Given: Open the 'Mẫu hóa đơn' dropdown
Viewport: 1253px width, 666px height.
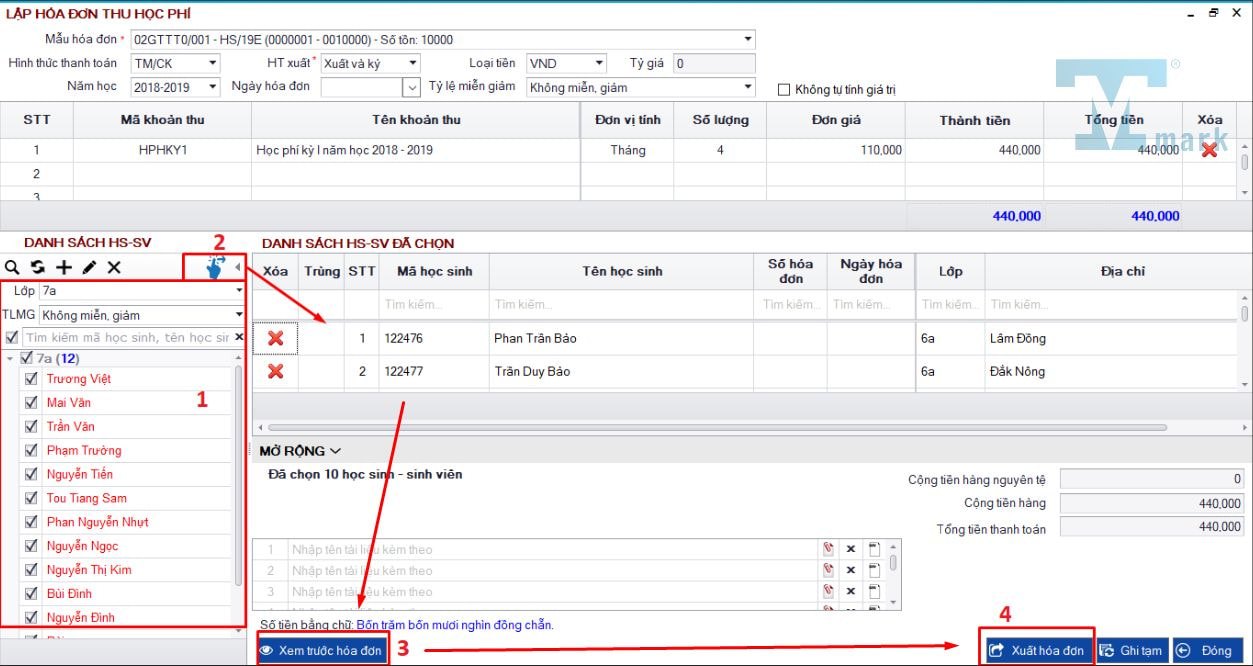Looking at the screenshot, I should pyautogui.click(x=748, y=40).
